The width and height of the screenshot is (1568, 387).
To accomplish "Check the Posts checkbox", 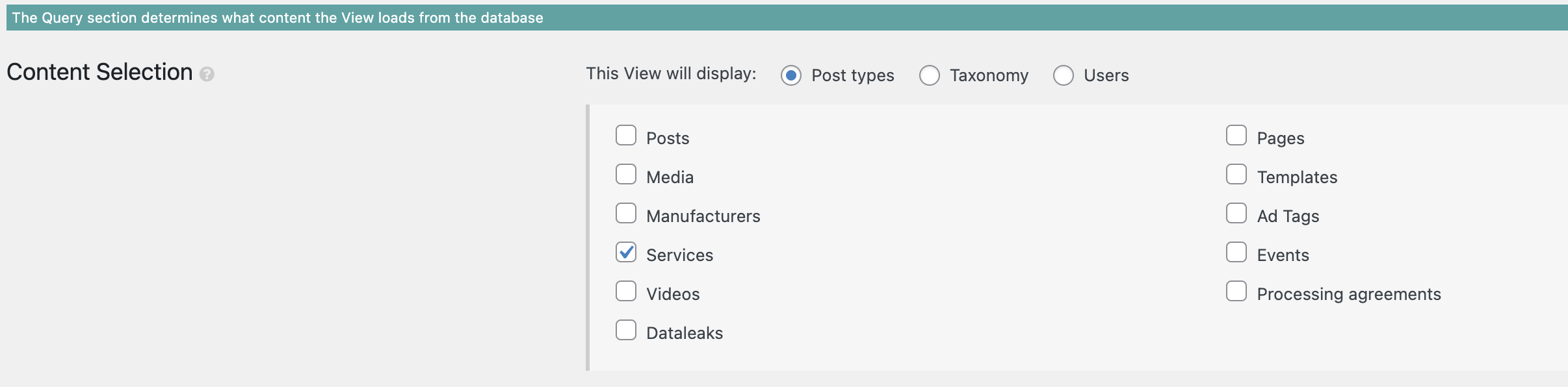I will 625,135.
